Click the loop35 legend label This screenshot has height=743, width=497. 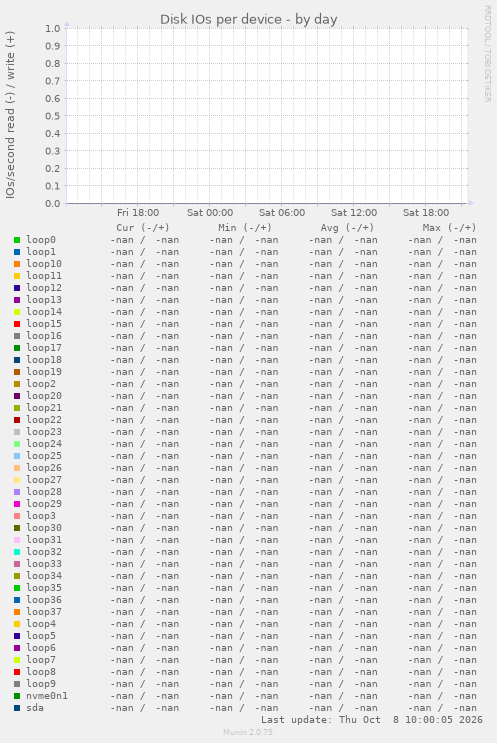click(44, 588)
